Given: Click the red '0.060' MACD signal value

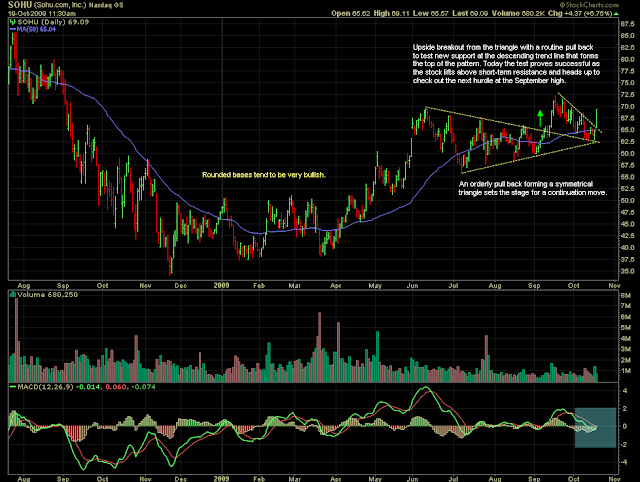Looking at the screenshot, I should pyautogui.click(x=116, y=386).
